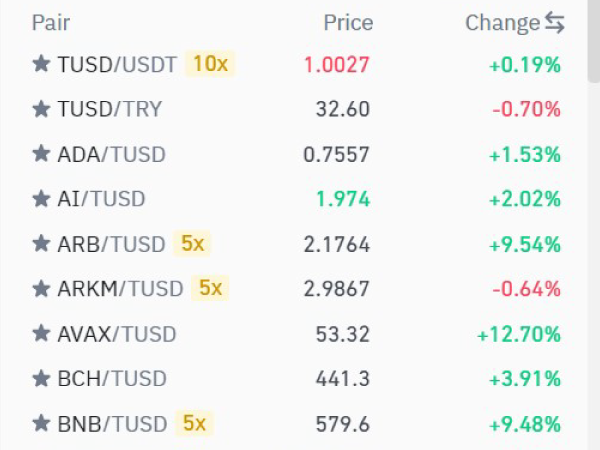Click the star next to ADA/TUSD
The width and height of the screenshot is (600, 450).
tap(41, 155)
